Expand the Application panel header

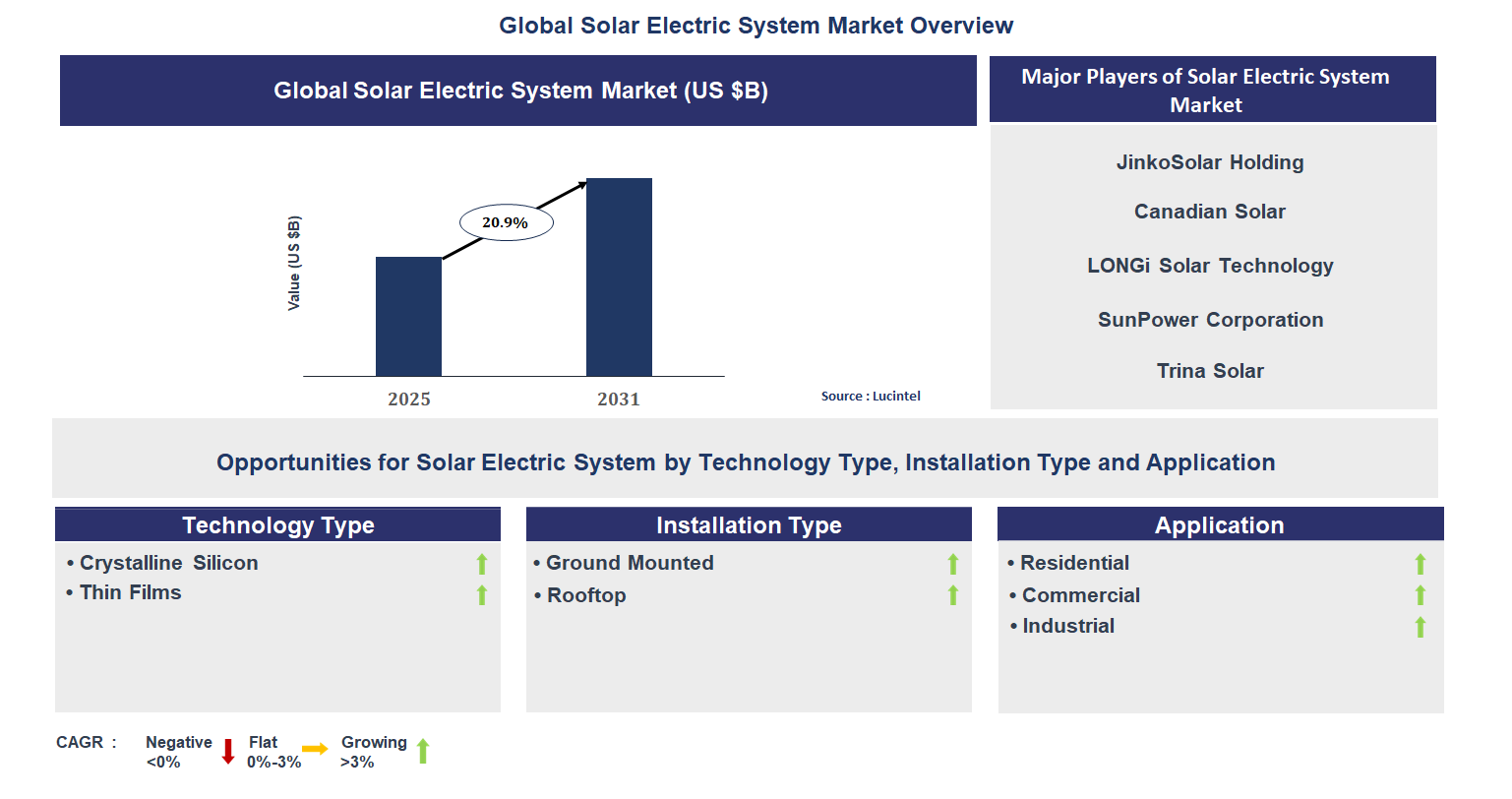pos(1220,524)
